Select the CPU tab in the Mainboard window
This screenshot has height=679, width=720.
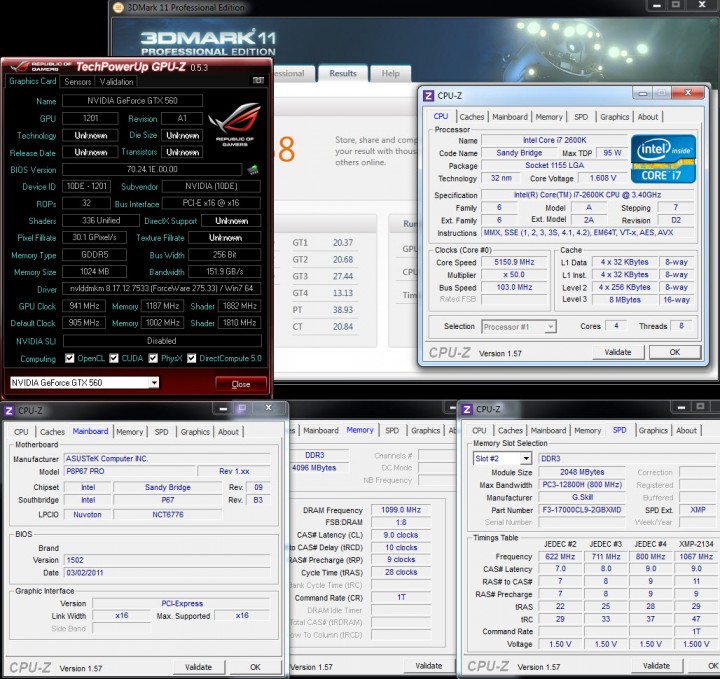21,432
